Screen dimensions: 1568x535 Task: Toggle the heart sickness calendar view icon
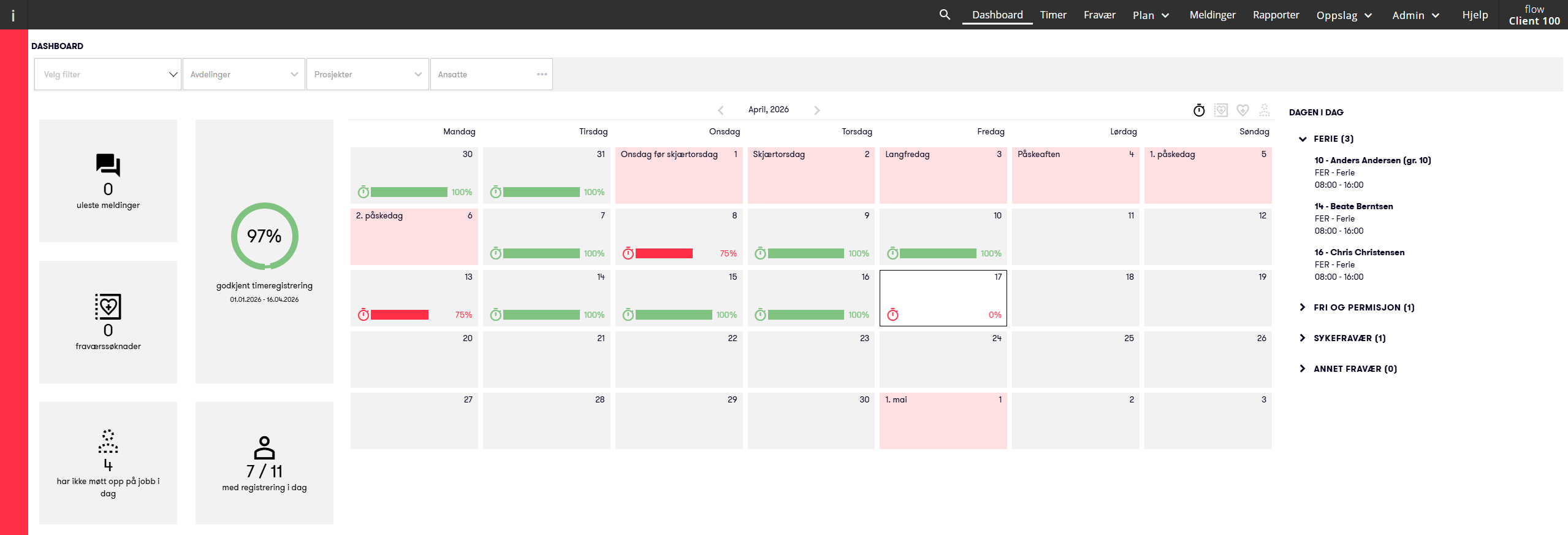(1243, 110)
